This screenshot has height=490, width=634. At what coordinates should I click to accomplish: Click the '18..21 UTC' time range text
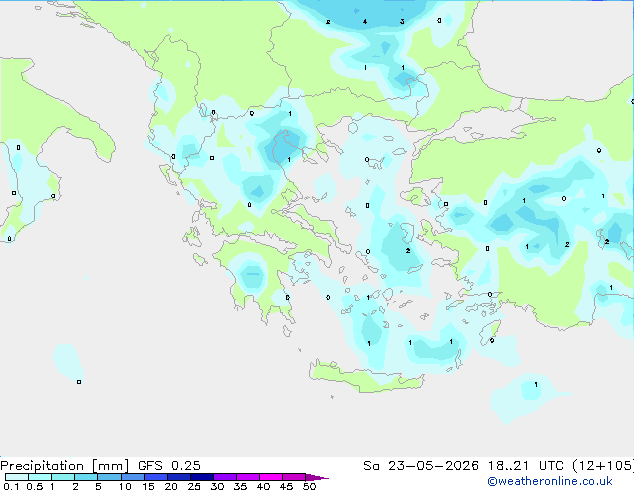tap(526, 466)
